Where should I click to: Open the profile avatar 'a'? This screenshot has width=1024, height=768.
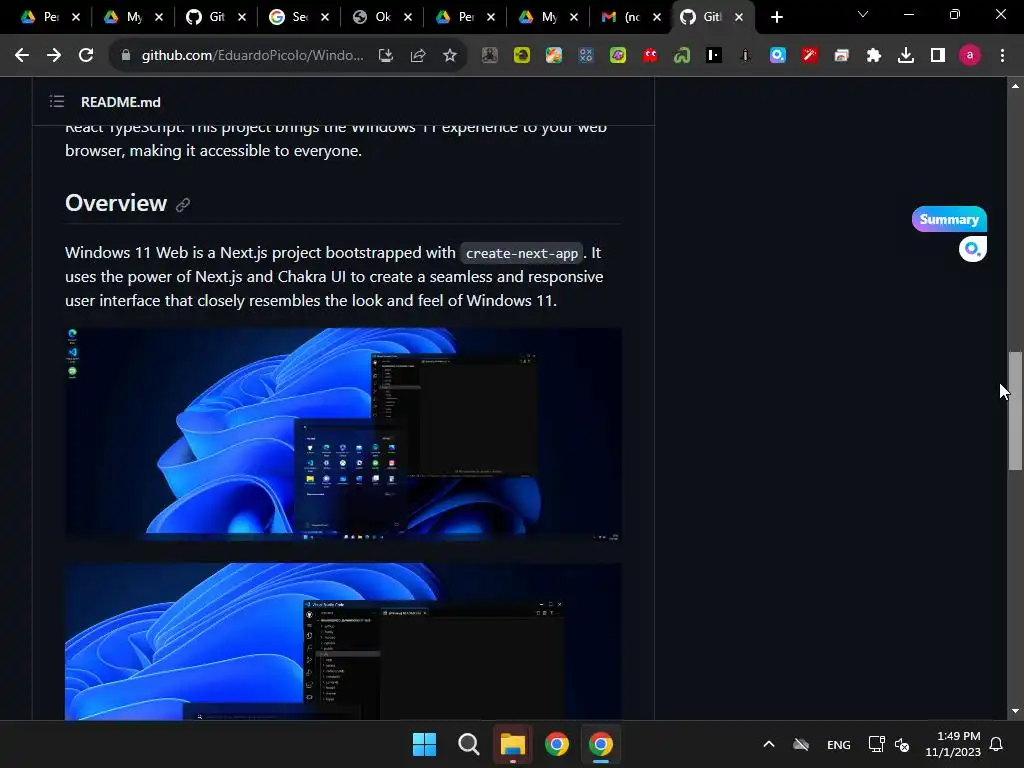pyautogui.click(x=970, y=56)
